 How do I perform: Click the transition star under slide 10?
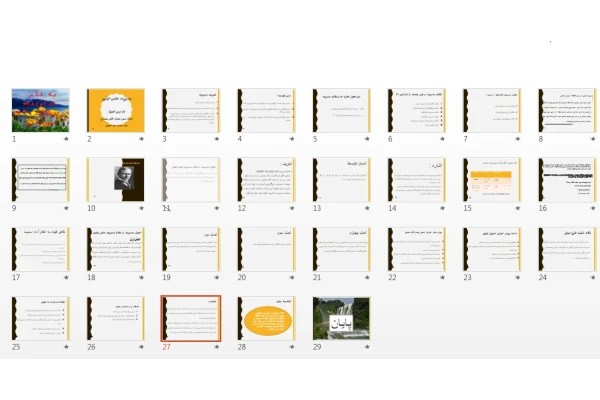pos(142,208)
